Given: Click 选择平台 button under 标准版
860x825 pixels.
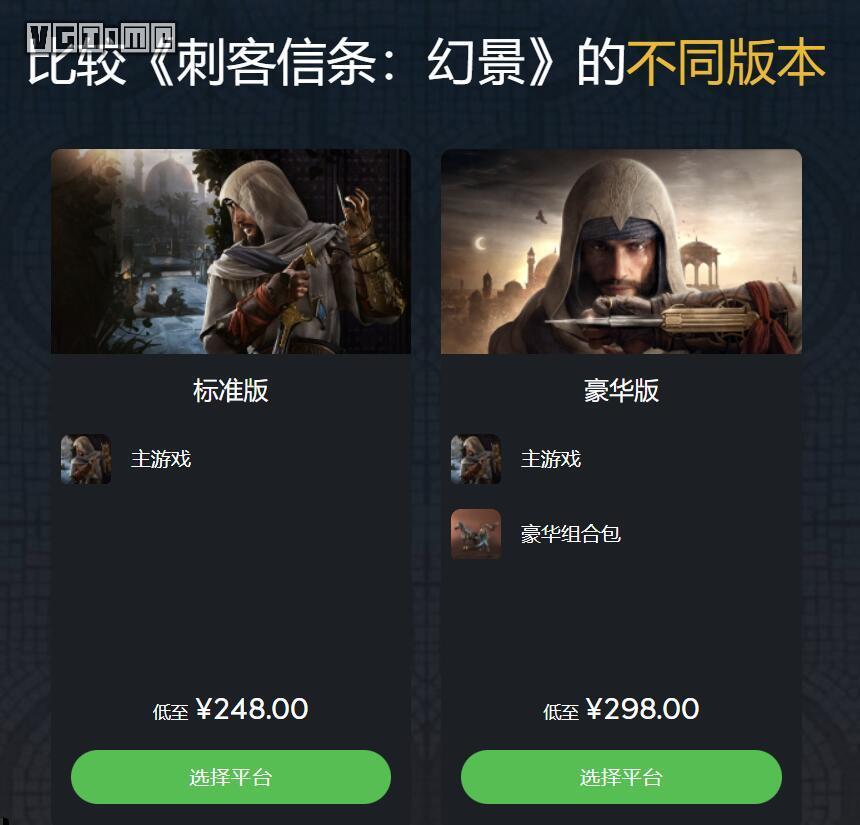Looking at the screenshot, I should (x=231, y=777).
